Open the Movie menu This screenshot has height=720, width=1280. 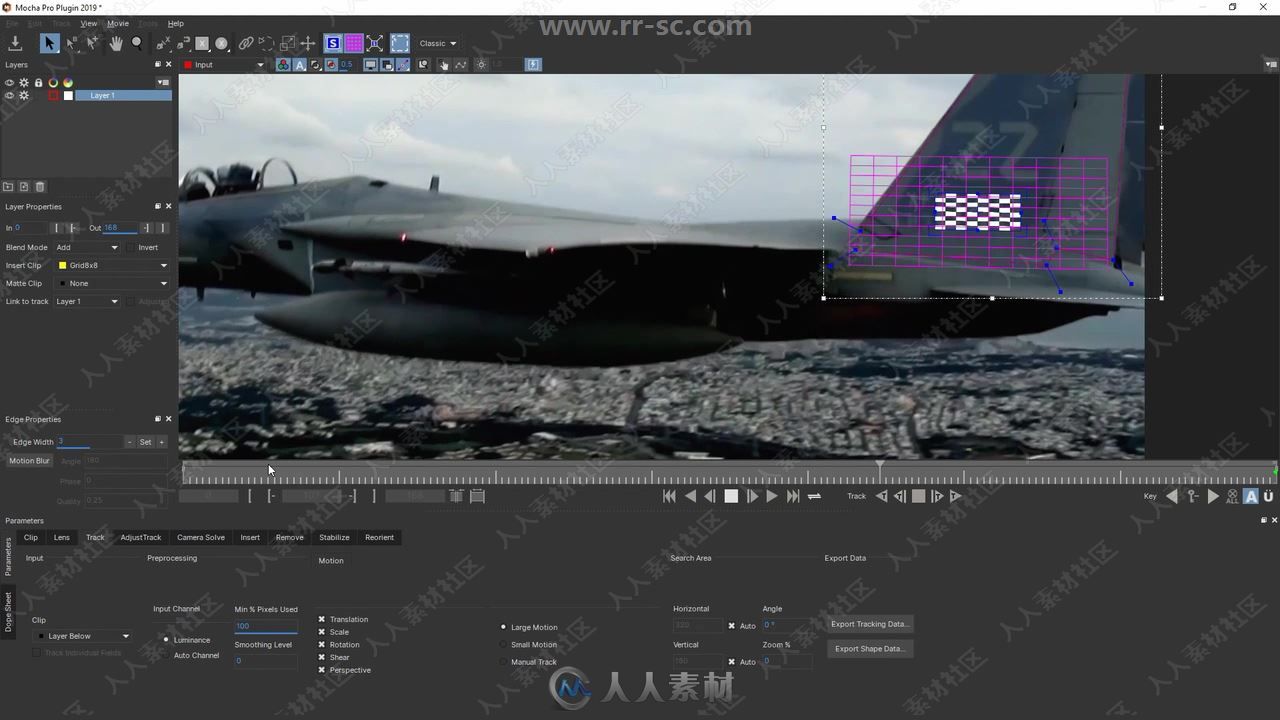pyautogui.click(x=118, y=23)
